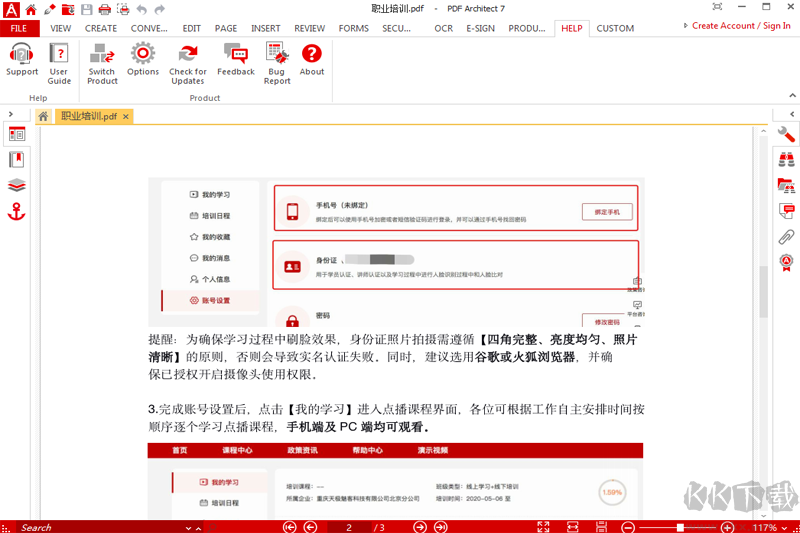Switch to the OCR ribbon tab
This screenshot has width=800, height=533.
pos(443,29)
